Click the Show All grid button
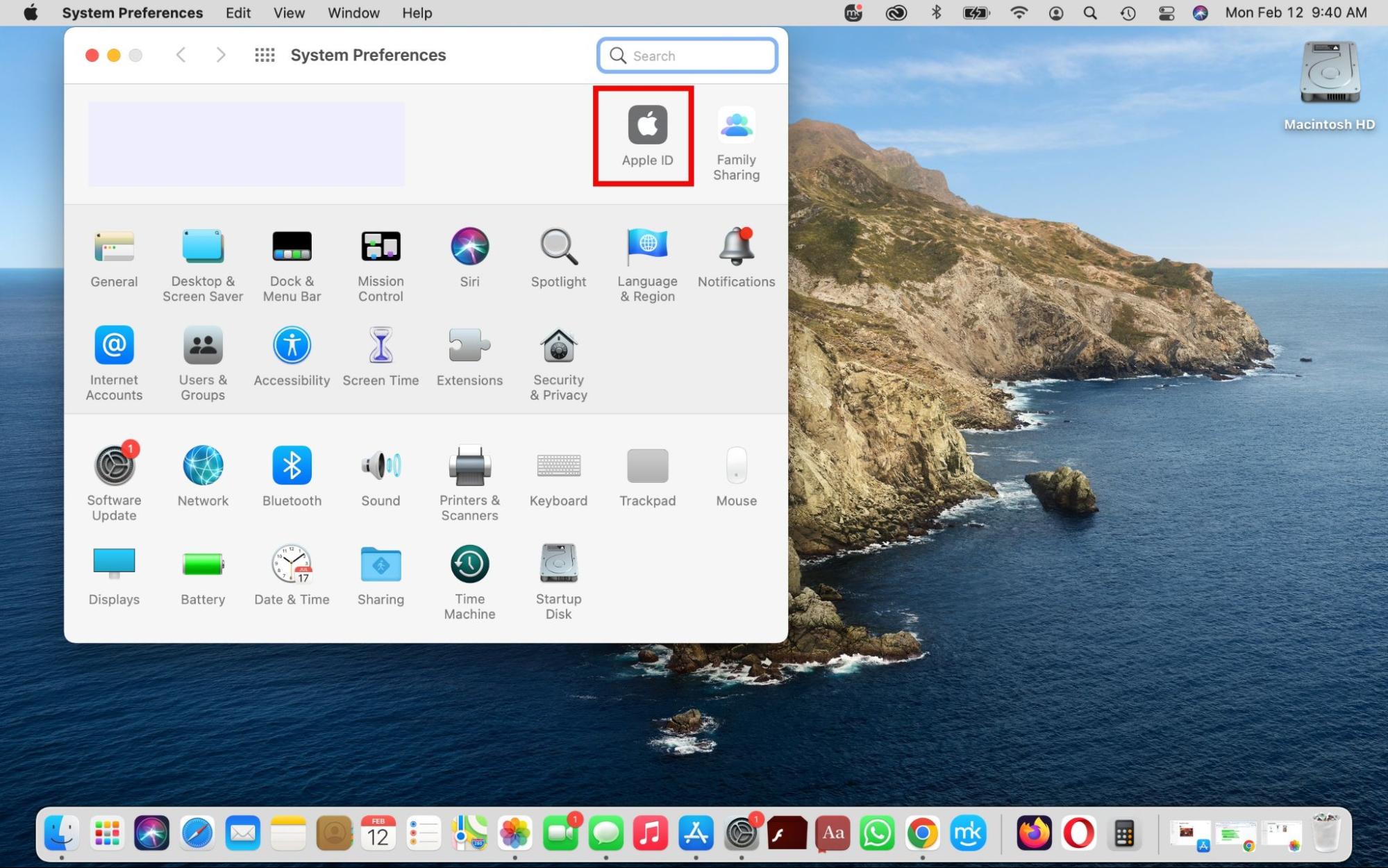 coord(265,55)
